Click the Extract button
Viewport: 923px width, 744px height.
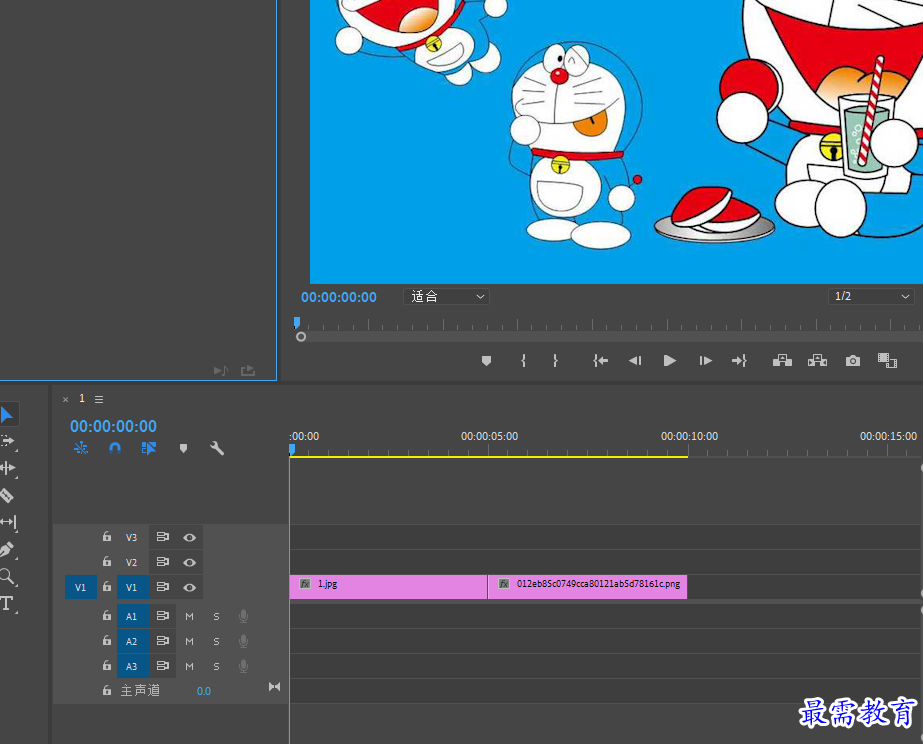(x=818, y=361)
